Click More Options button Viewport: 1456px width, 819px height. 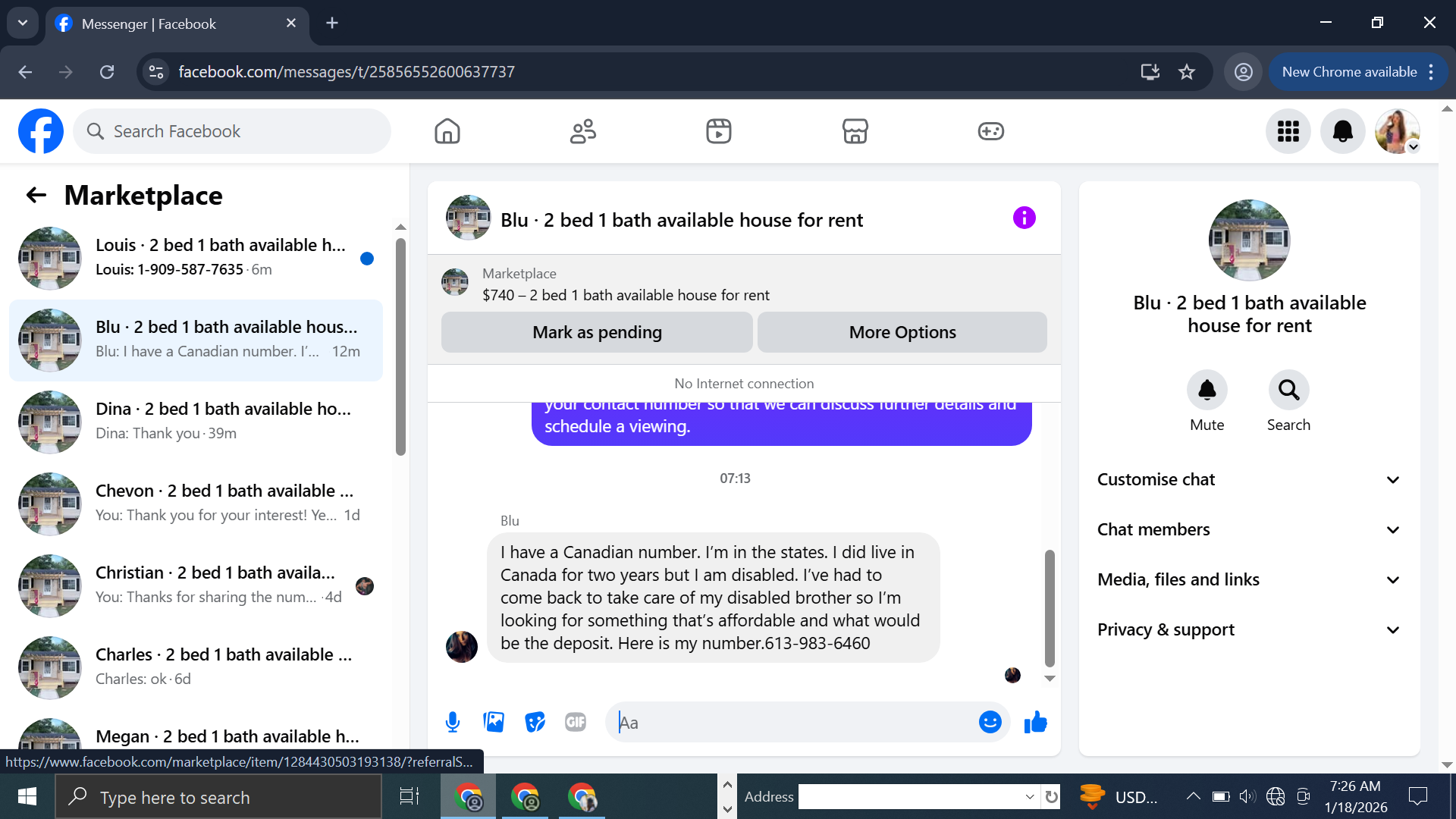(902, 332)
